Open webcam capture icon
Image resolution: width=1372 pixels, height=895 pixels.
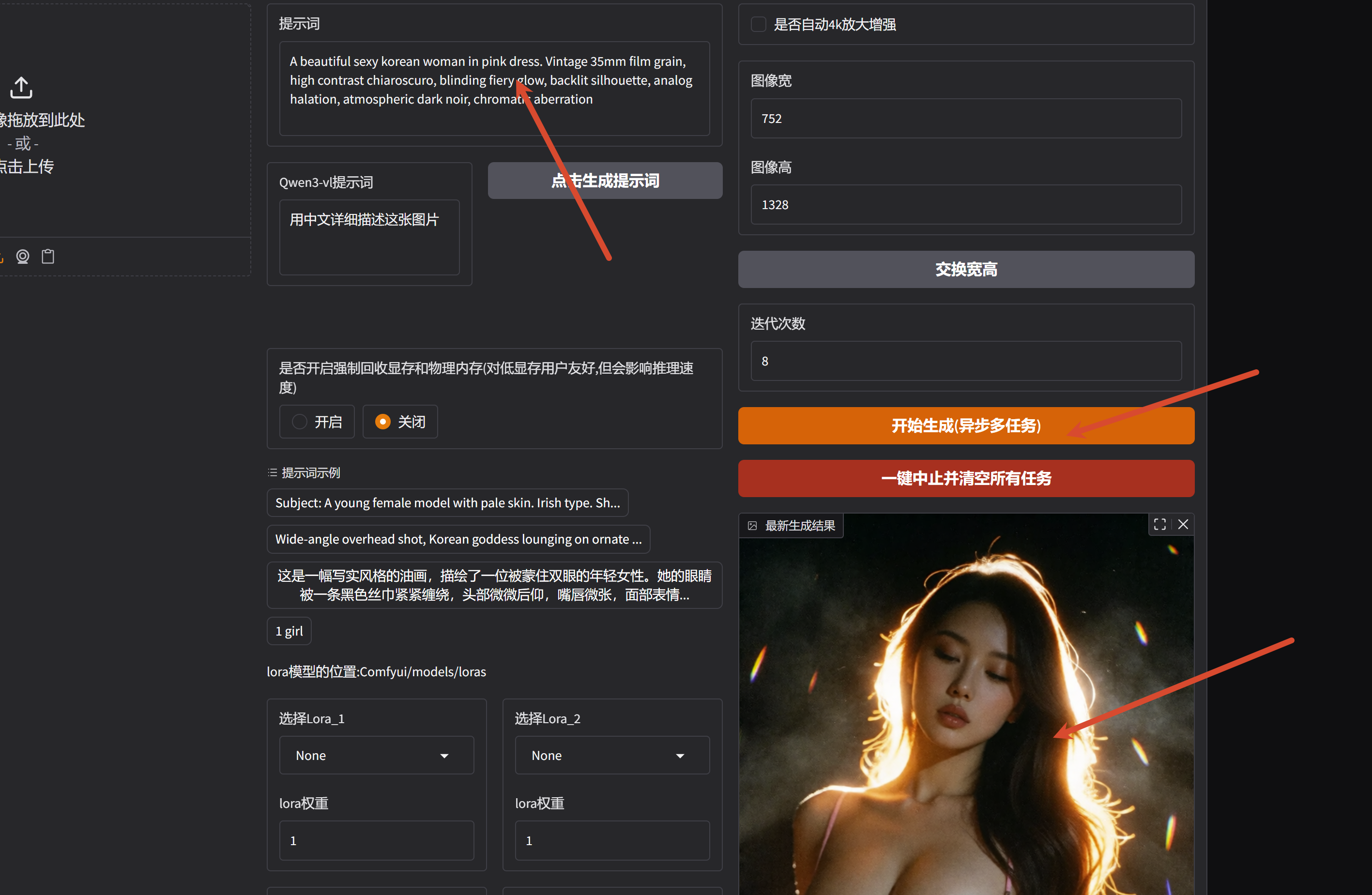coord(22,257)
